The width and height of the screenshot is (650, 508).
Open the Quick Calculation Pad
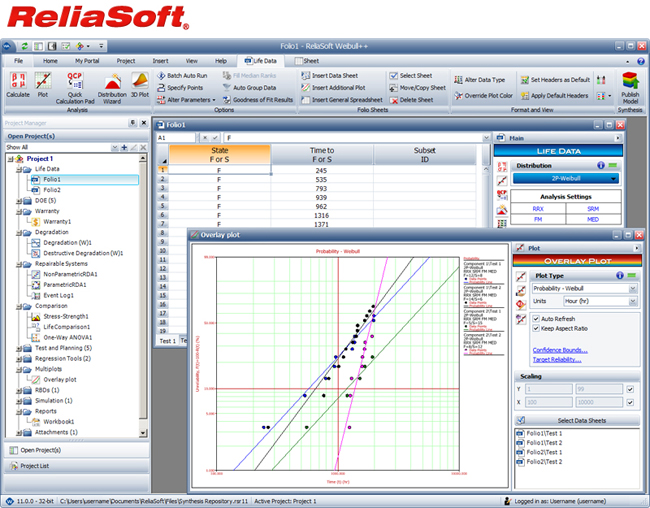[75, 82]
